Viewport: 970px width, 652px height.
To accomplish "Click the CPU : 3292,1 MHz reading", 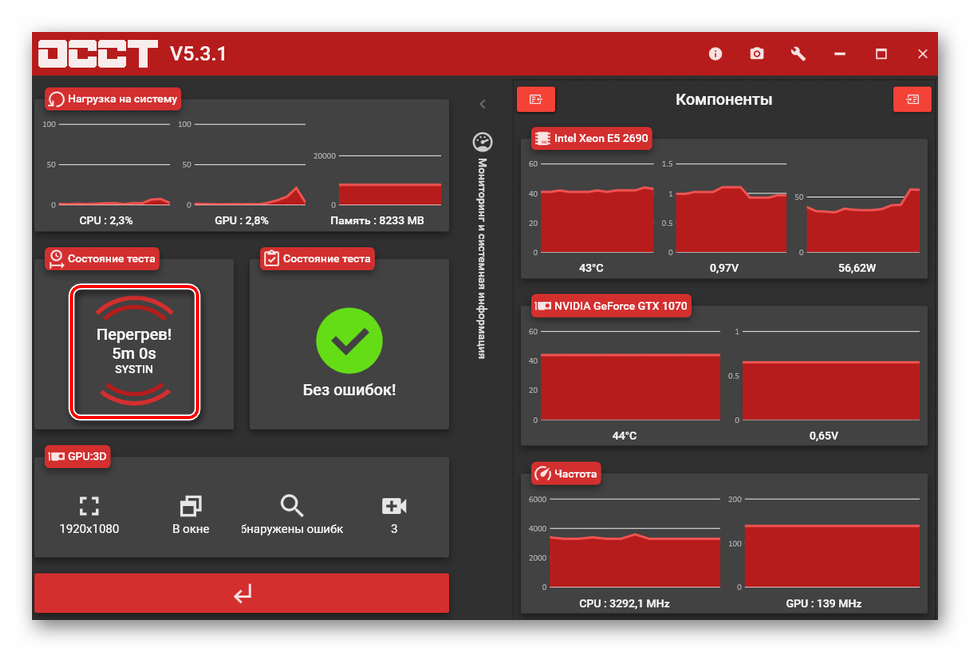I will [x=624, y=603].
